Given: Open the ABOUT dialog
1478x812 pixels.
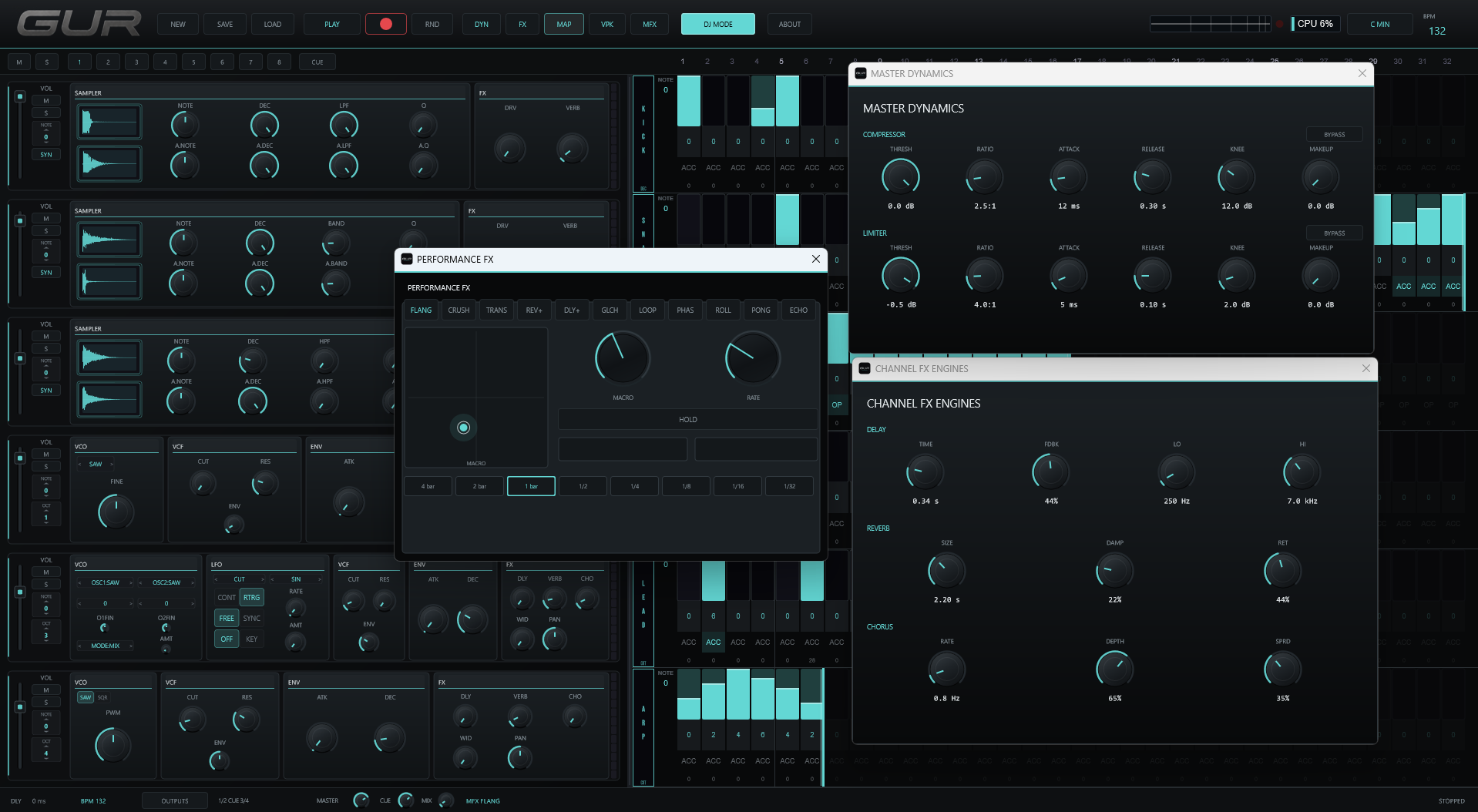Looking at the screenshot, I should point(790,24).
